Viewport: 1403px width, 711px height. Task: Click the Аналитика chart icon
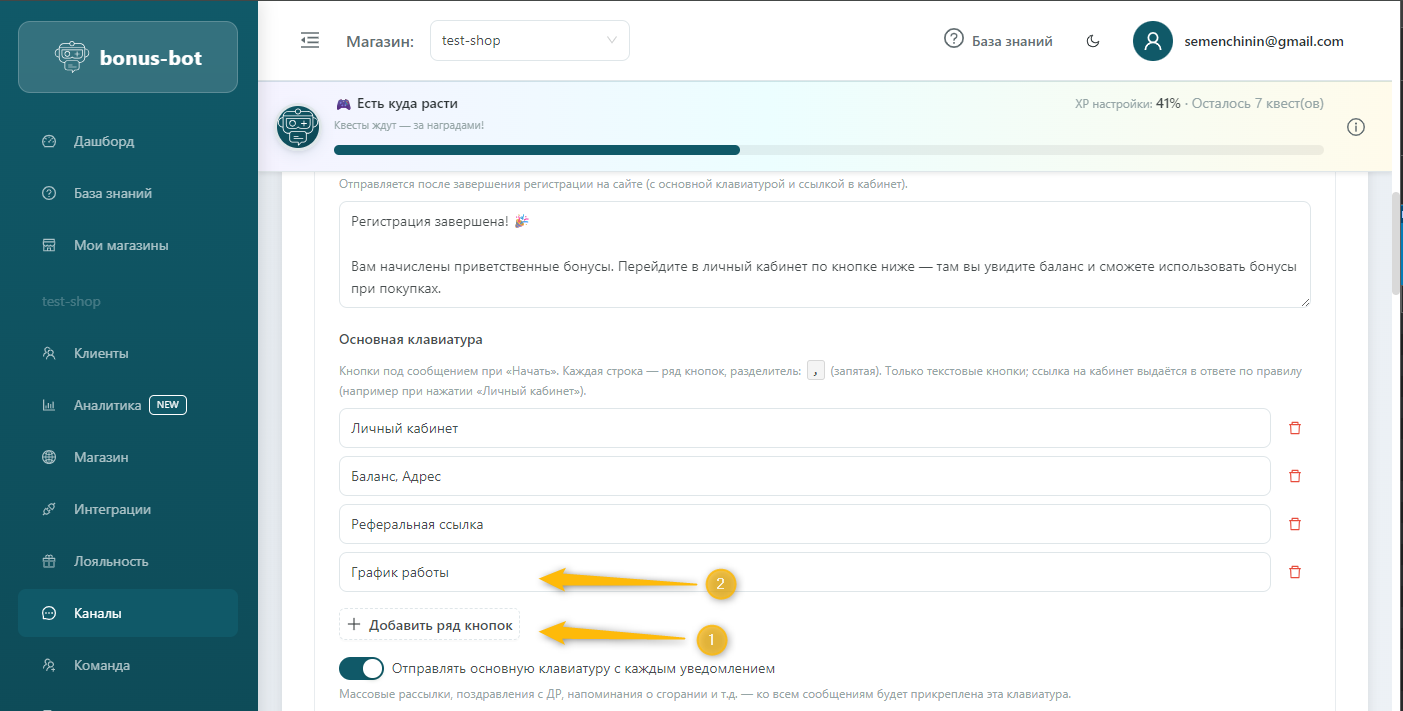click(49, 405)
